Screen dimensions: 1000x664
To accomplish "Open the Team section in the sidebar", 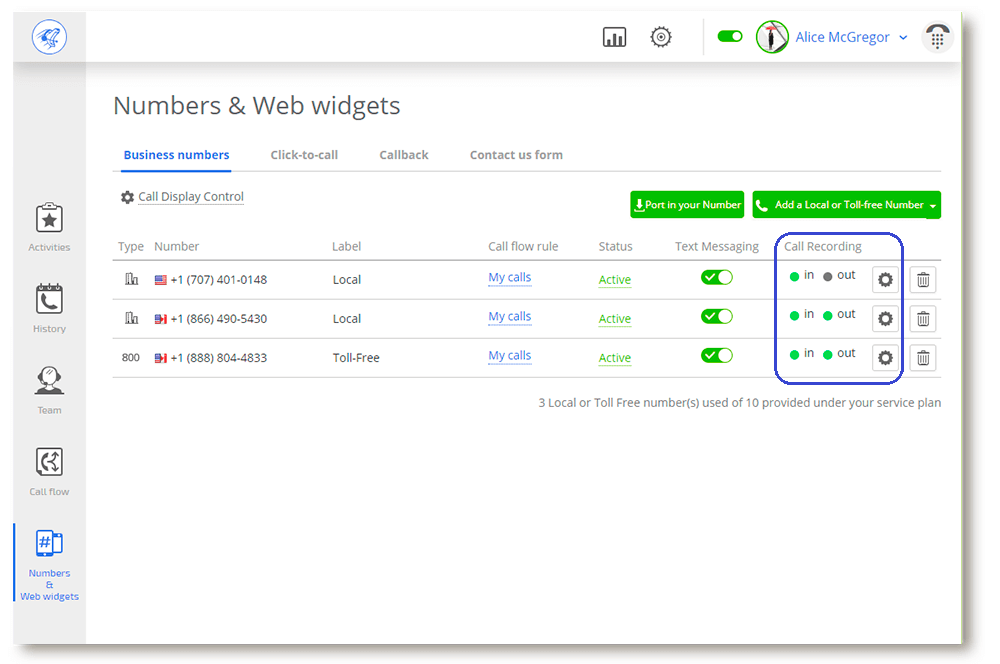I will click(x=49, y=390).
